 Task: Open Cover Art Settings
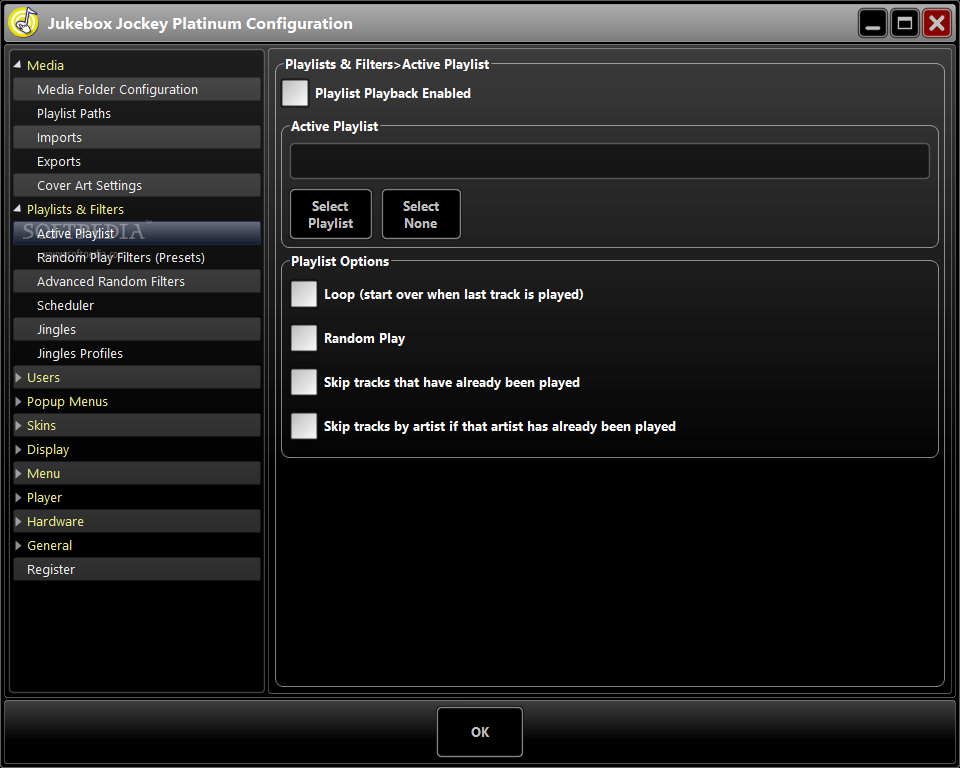tap(137, 185)
